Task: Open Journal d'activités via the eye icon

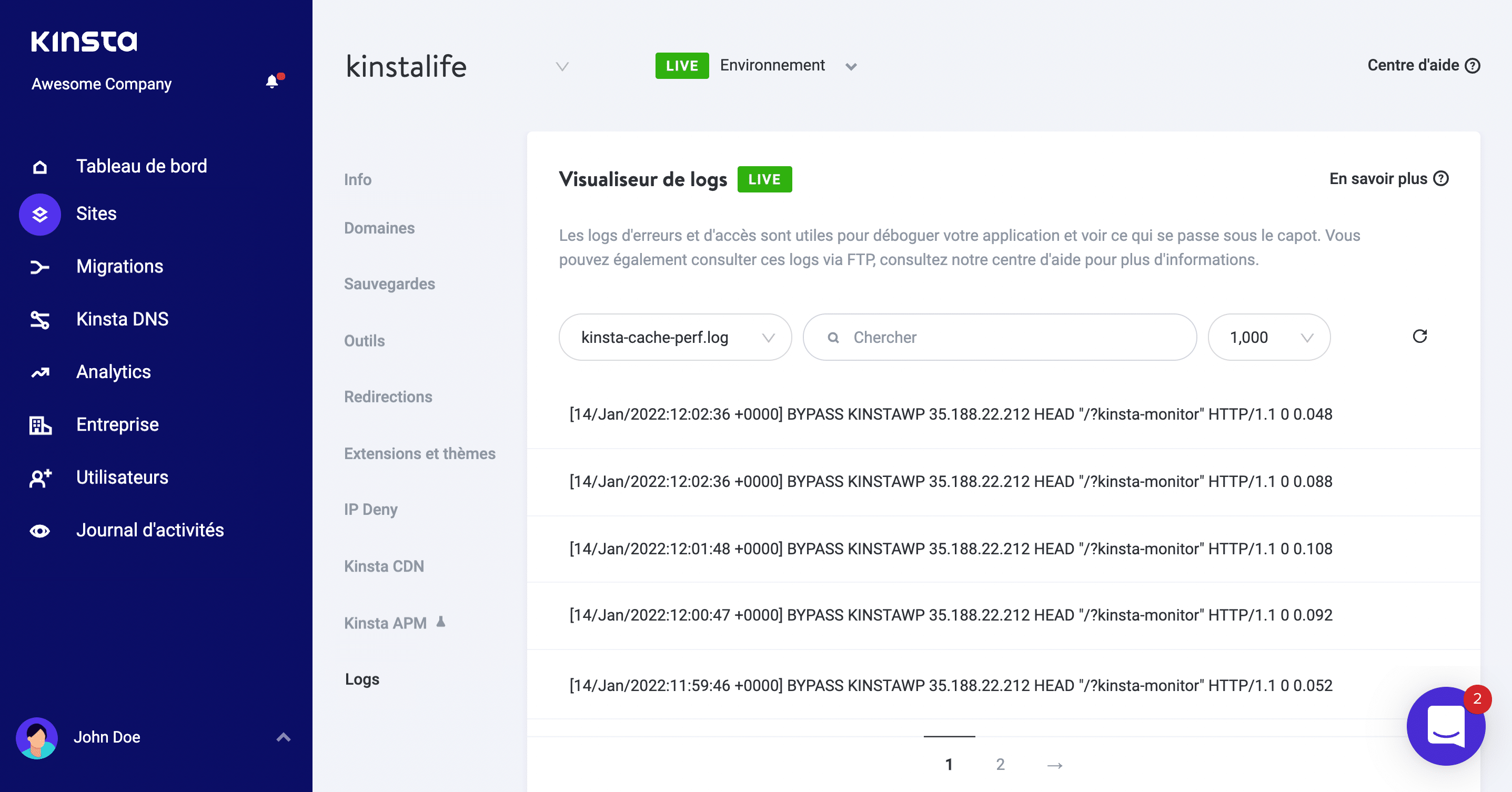Action: pyautogui.click(x=39, y=530)
